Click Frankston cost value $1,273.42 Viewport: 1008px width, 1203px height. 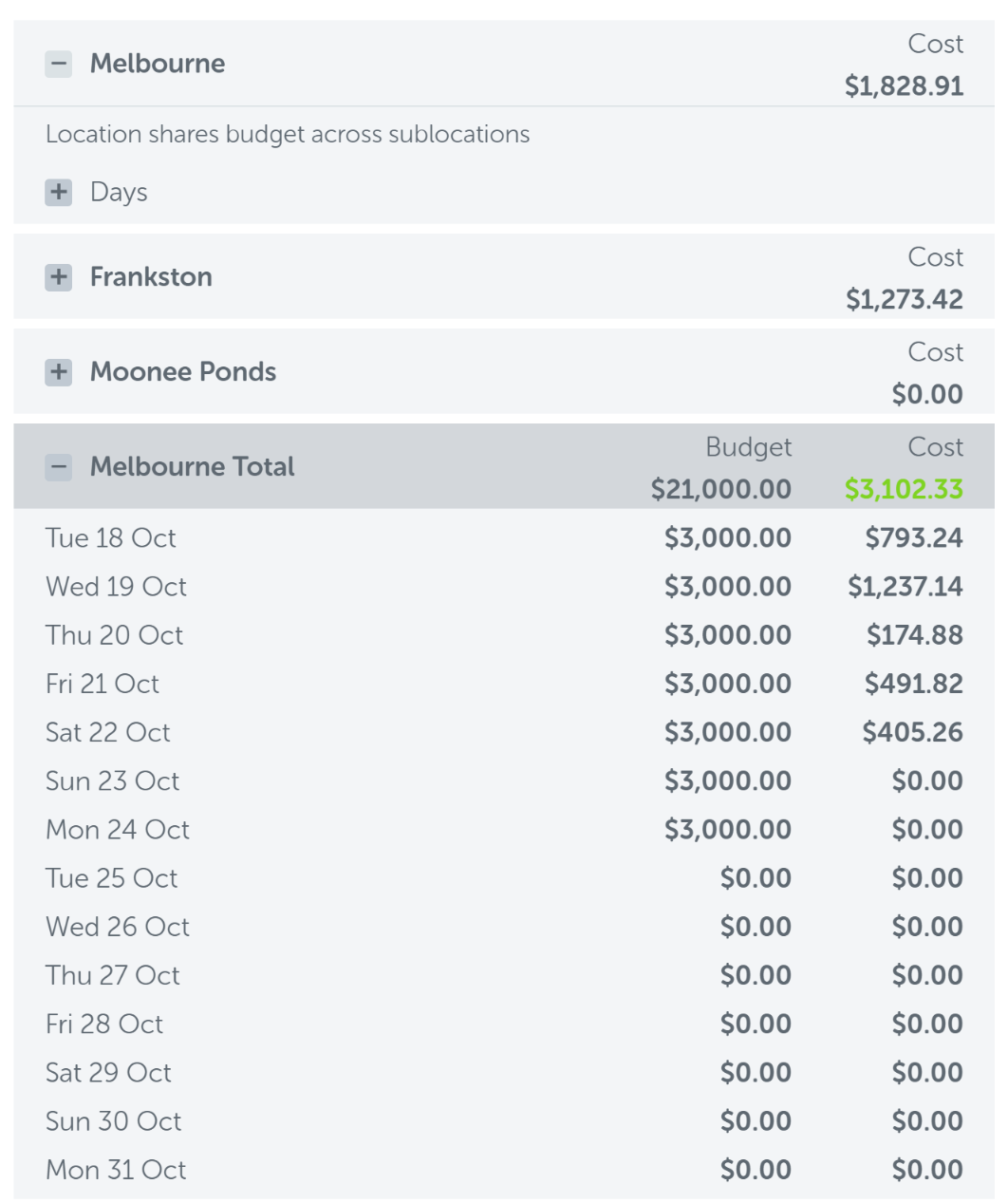[905, 300]
